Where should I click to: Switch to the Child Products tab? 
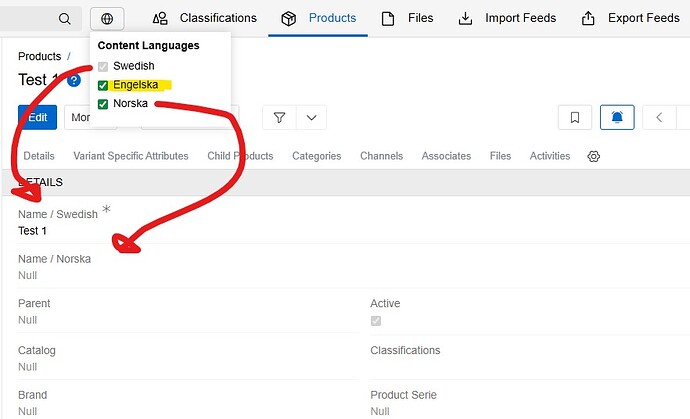coord(240,156)
